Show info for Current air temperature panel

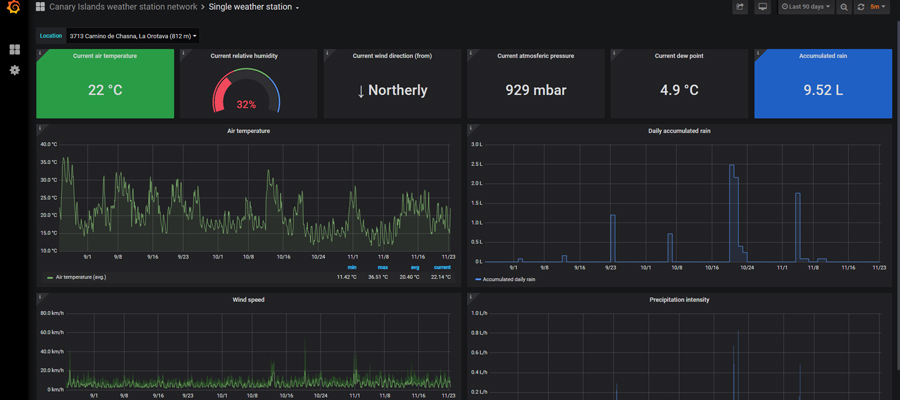pyautogui.click(x=40, y=53)
